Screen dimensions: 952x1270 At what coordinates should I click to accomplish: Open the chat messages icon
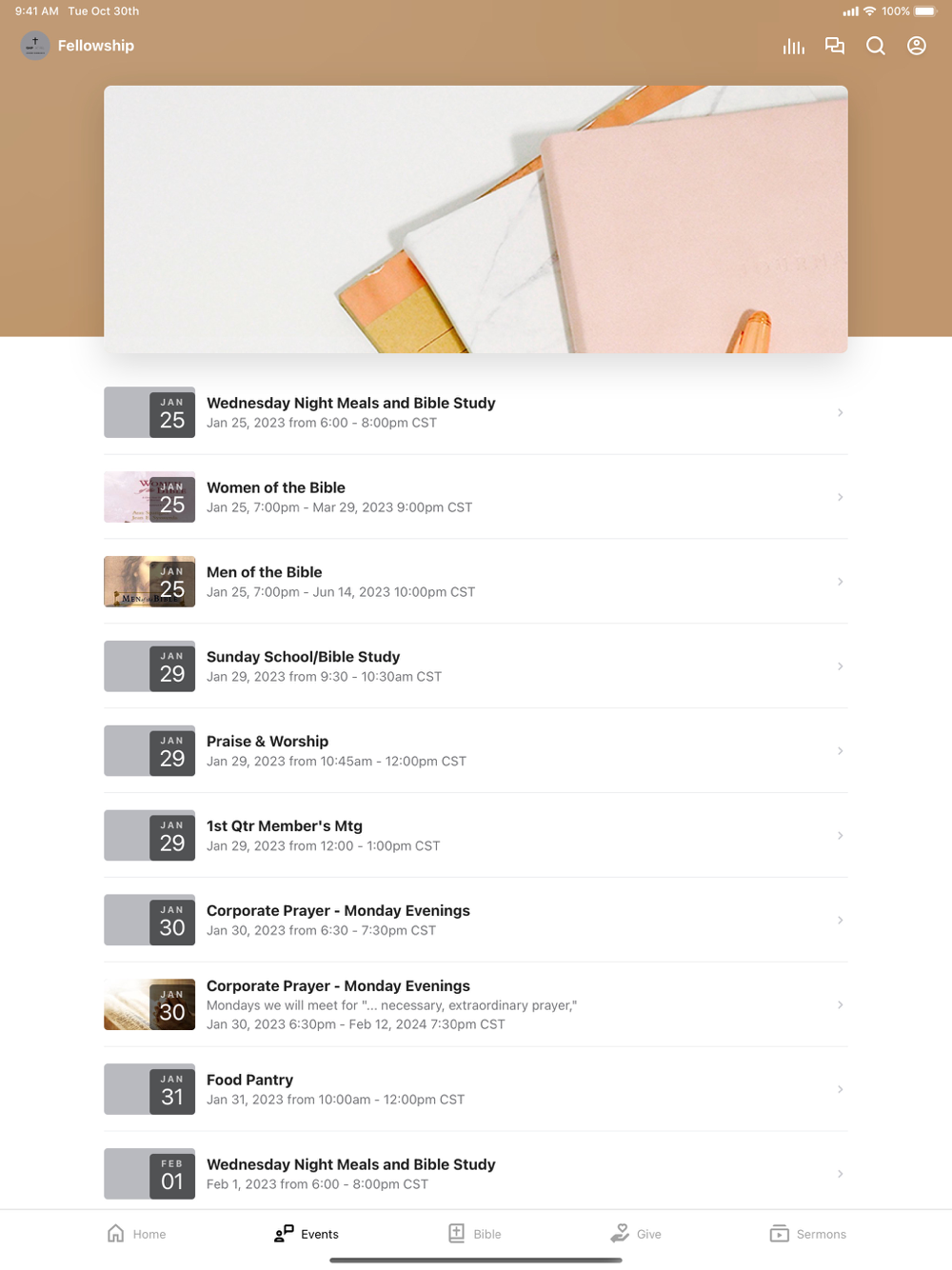835,46
